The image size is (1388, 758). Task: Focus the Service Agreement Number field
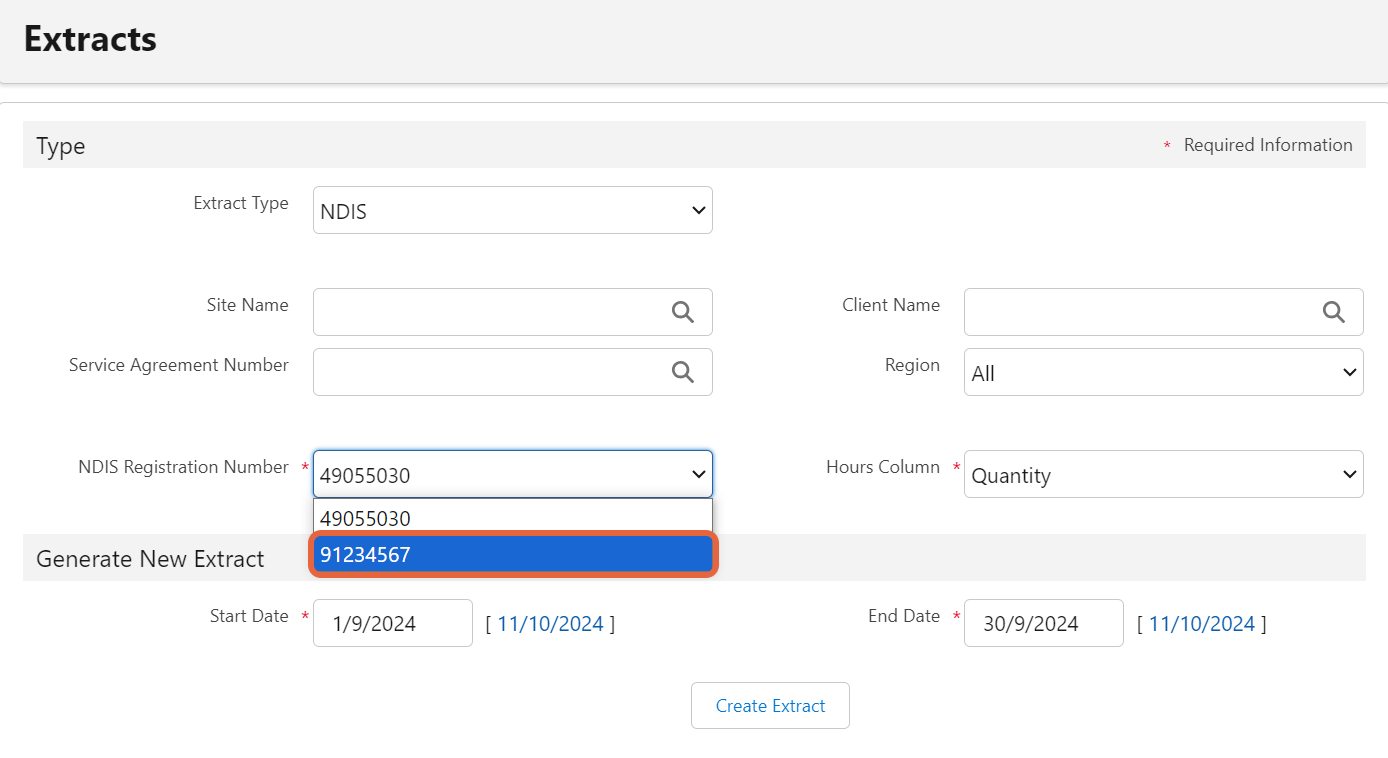tap(490, 372)
